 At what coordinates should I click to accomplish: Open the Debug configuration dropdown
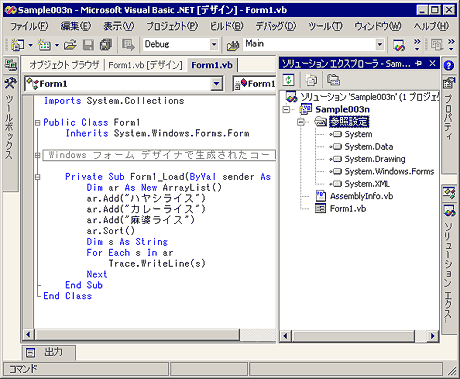[x=214, y=44]
